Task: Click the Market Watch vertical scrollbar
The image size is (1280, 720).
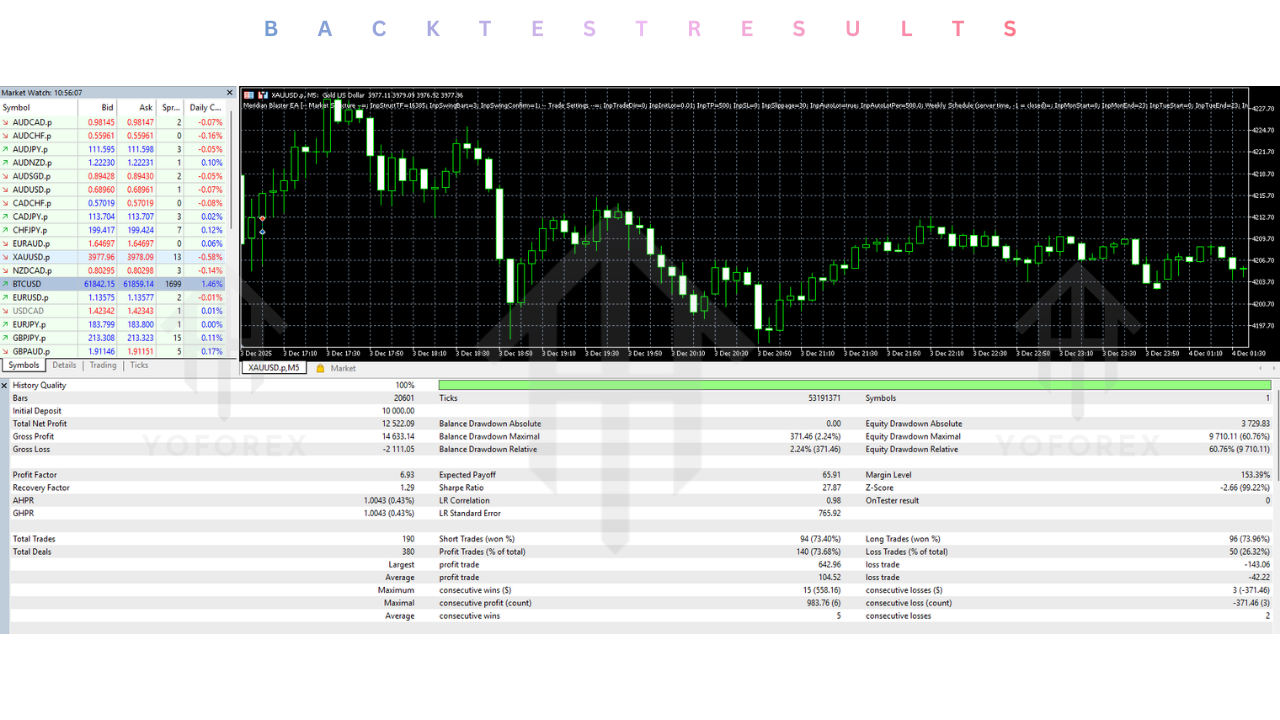Action: 232,170
